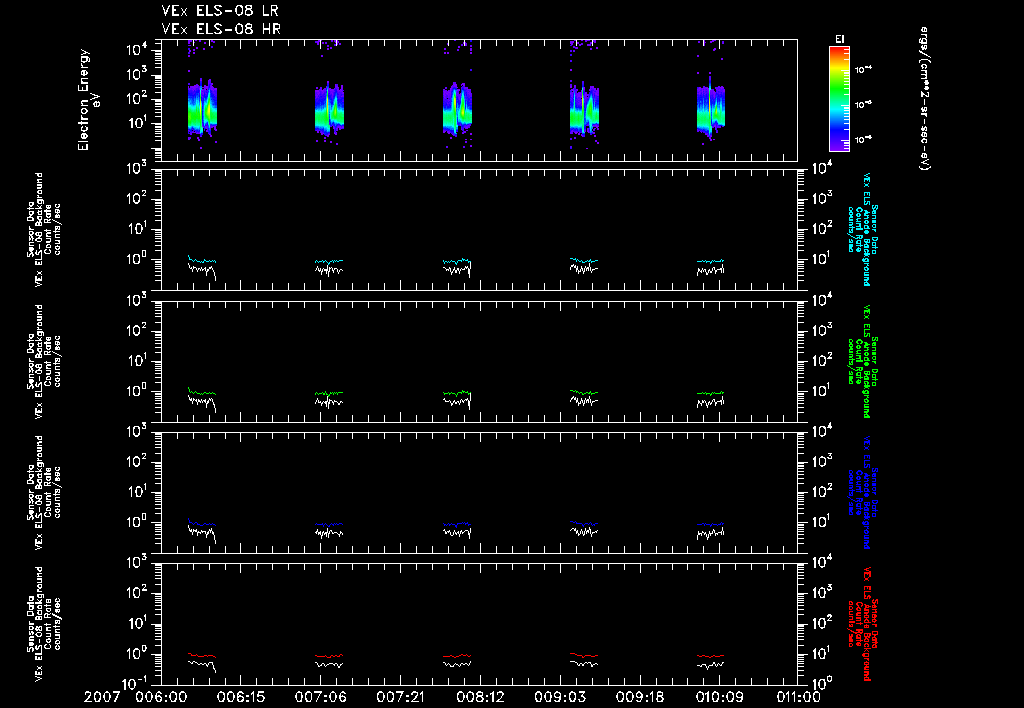
Task: Click the spectrogram burst before 008:12
Action: 457,108
